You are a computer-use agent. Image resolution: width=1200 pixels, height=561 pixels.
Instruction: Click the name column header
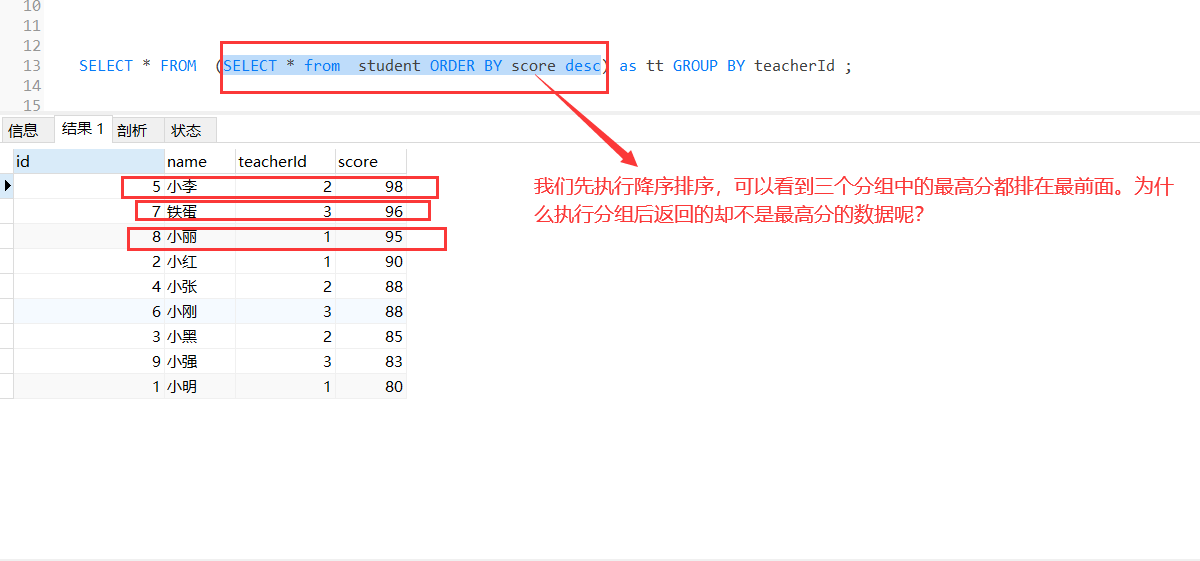point(199,161)
